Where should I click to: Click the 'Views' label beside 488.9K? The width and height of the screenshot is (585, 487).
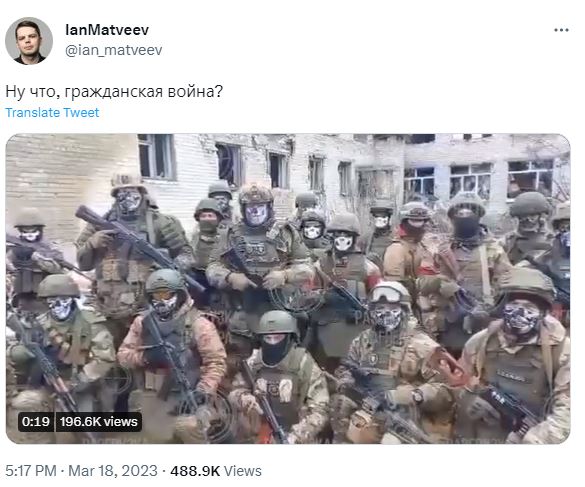[x=243, y=471]
